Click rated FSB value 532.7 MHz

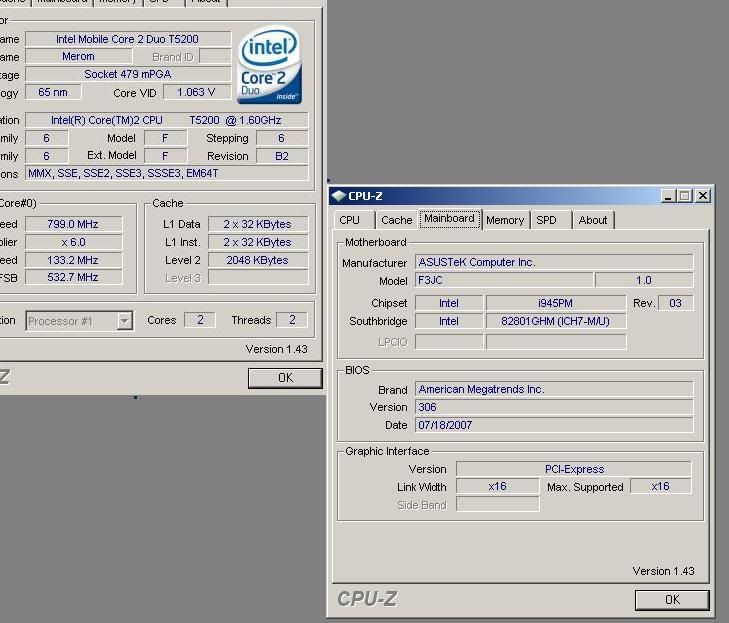[x=73, y=278]
